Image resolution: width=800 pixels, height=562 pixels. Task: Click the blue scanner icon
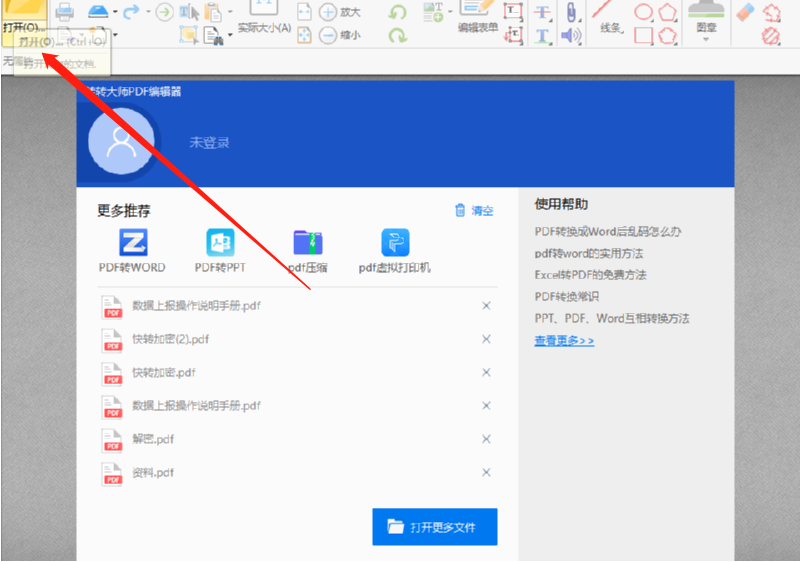click(x=98, y=11)
